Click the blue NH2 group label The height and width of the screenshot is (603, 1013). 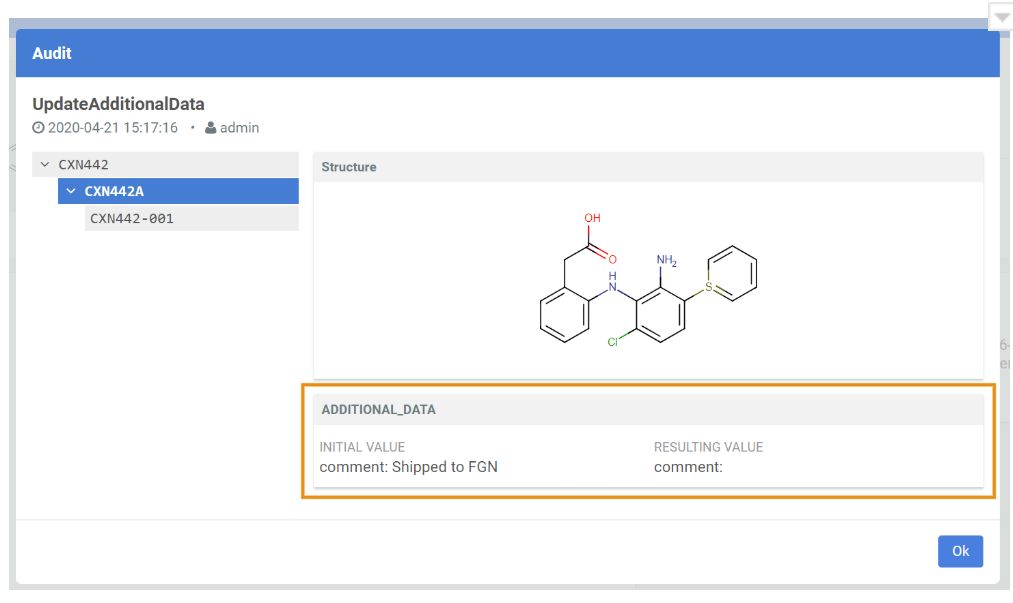pyautogui.click(x=666, y=261)
